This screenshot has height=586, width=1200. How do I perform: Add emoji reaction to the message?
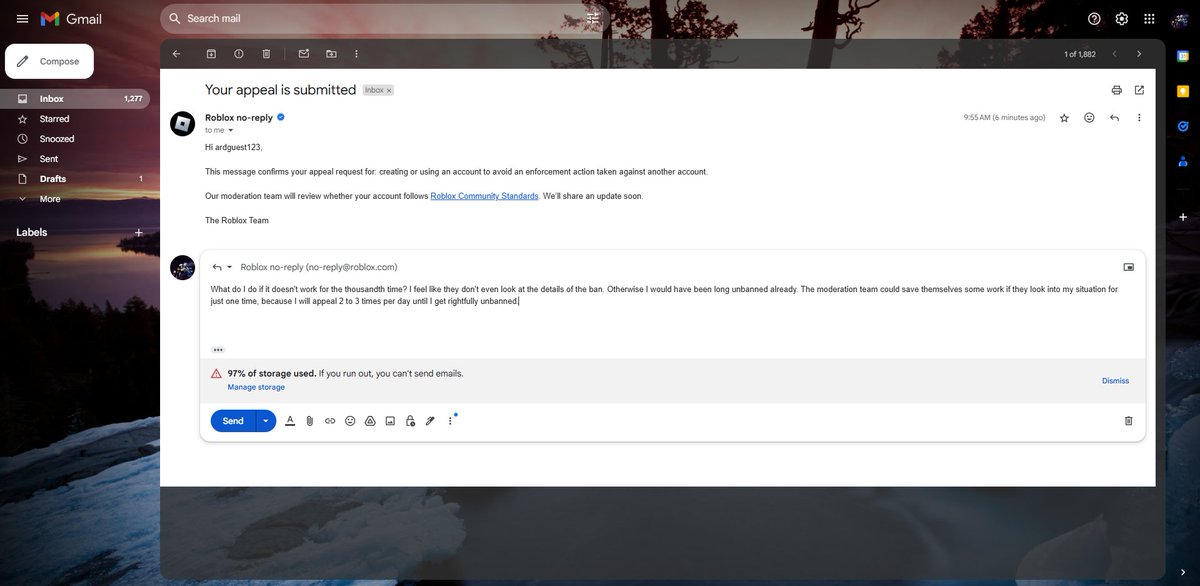1089,118
